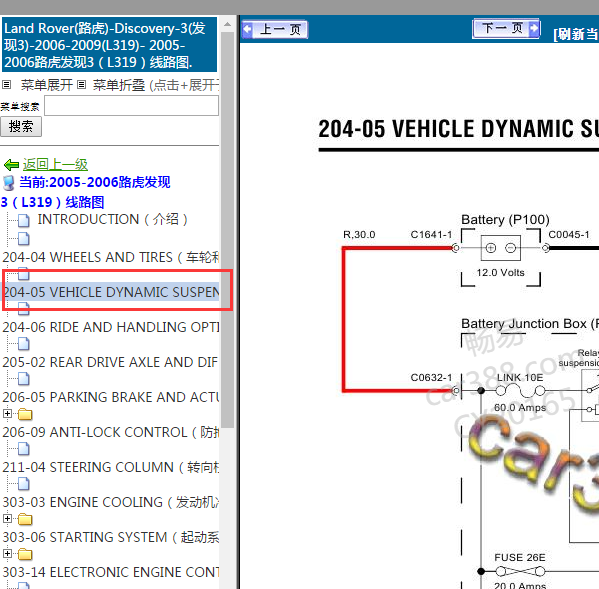Open 303-14 ELECTRONIC ENGINE CONTROL item
The width and height of the screenshot is (599, 589).
[x=110, y=572]
